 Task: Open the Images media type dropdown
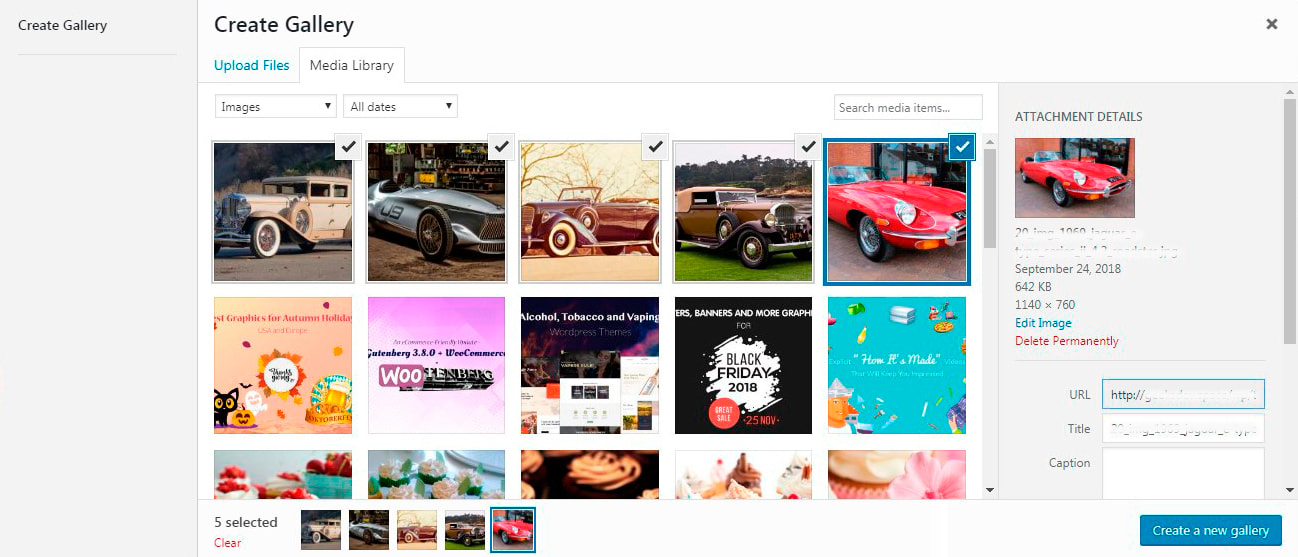coord(276,106)
